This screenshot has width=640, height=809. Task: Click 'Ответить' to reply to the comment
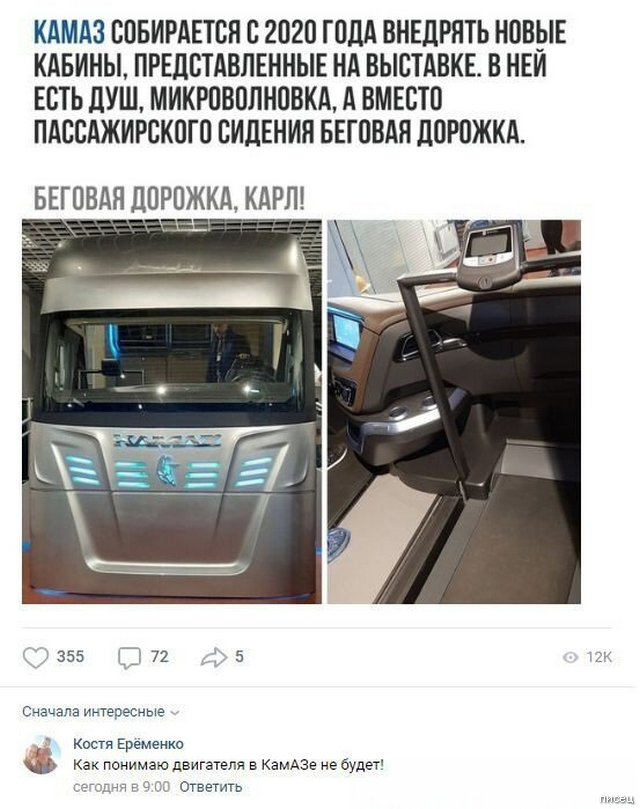coord(211,787)
